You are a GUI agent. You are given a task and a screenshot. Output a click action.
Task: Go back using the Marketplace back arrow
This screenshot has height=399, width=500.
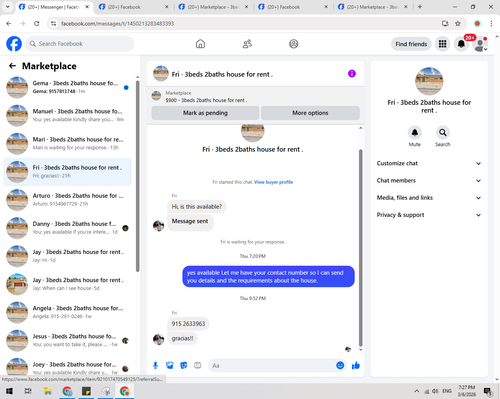pos(12,66)
